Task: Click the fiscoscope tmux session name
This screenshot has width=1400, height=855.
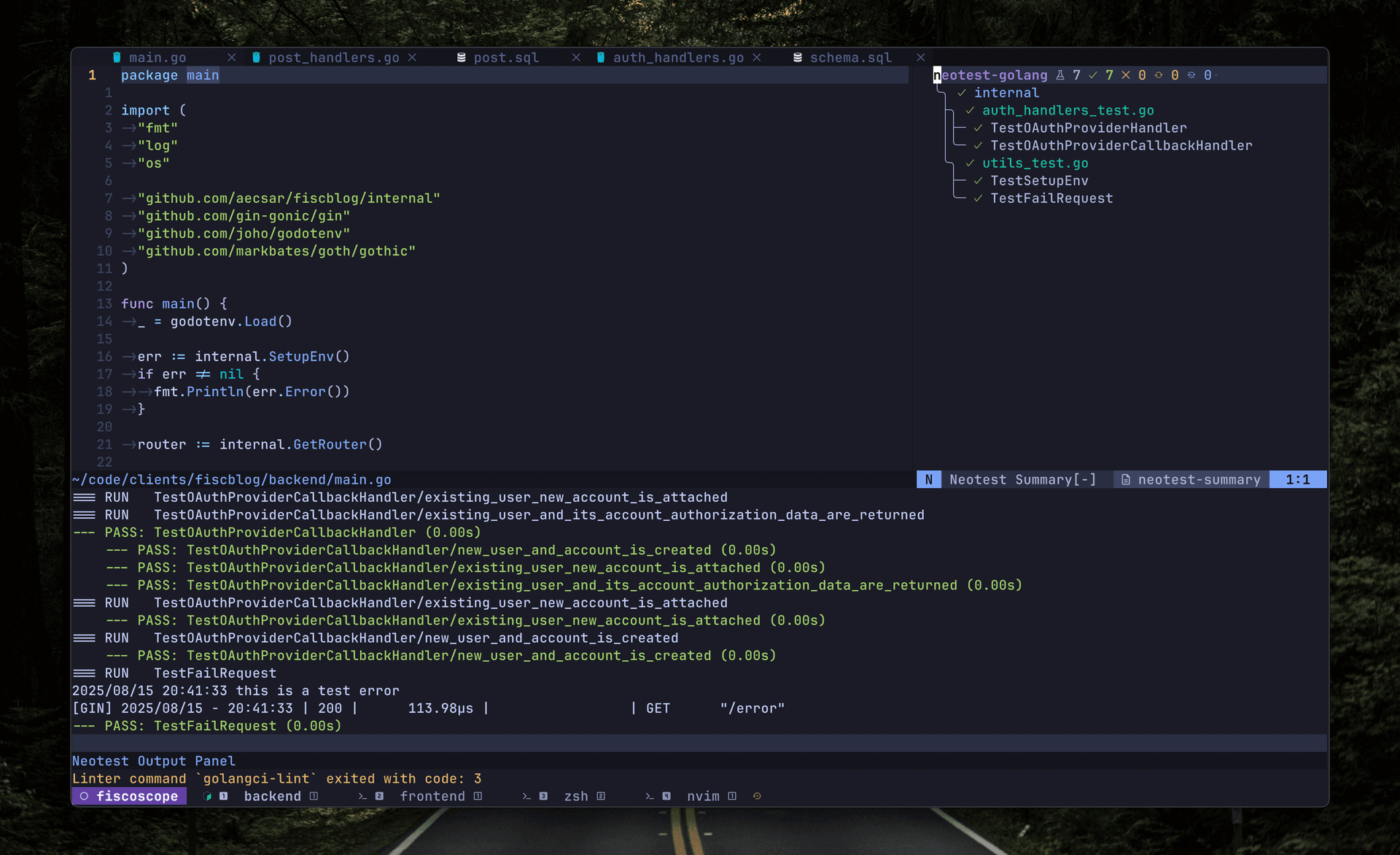Action: (x=137, y=796)
